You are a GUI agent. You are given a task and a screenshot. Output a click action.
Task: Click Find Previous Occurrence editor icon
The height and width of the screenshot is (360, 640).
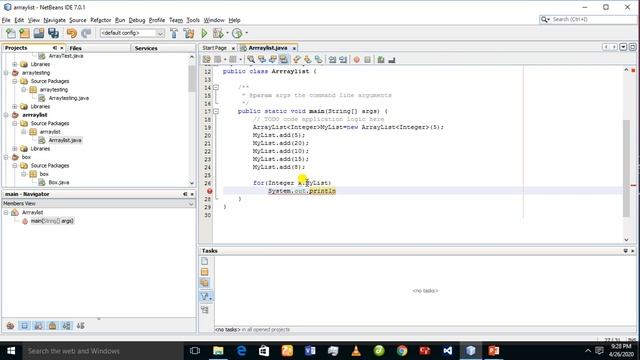[x=262, y=60]
